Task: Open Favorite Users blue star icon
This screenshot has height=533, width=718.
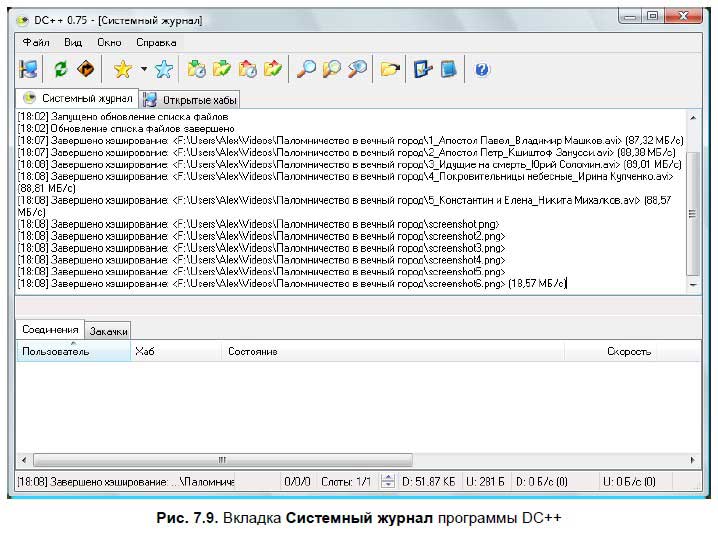Action: pyautogui.click(x=163, y=70)
